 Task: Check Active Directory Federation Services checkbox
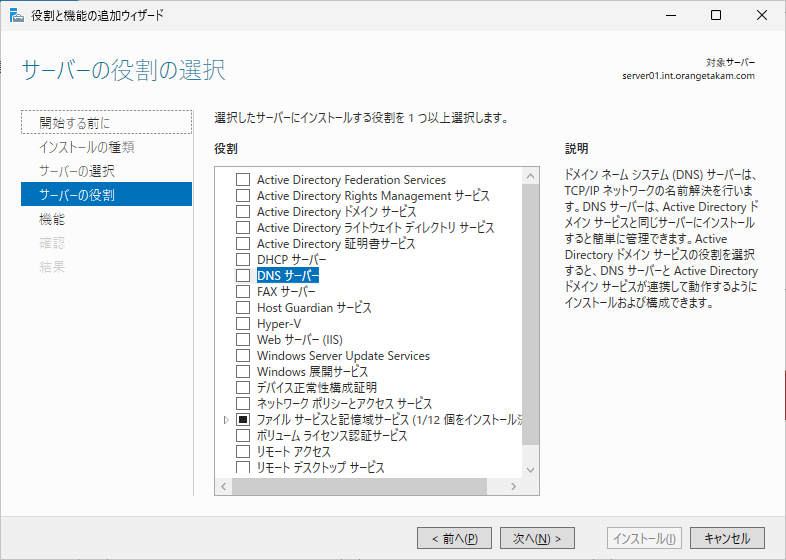click(243, 179)
